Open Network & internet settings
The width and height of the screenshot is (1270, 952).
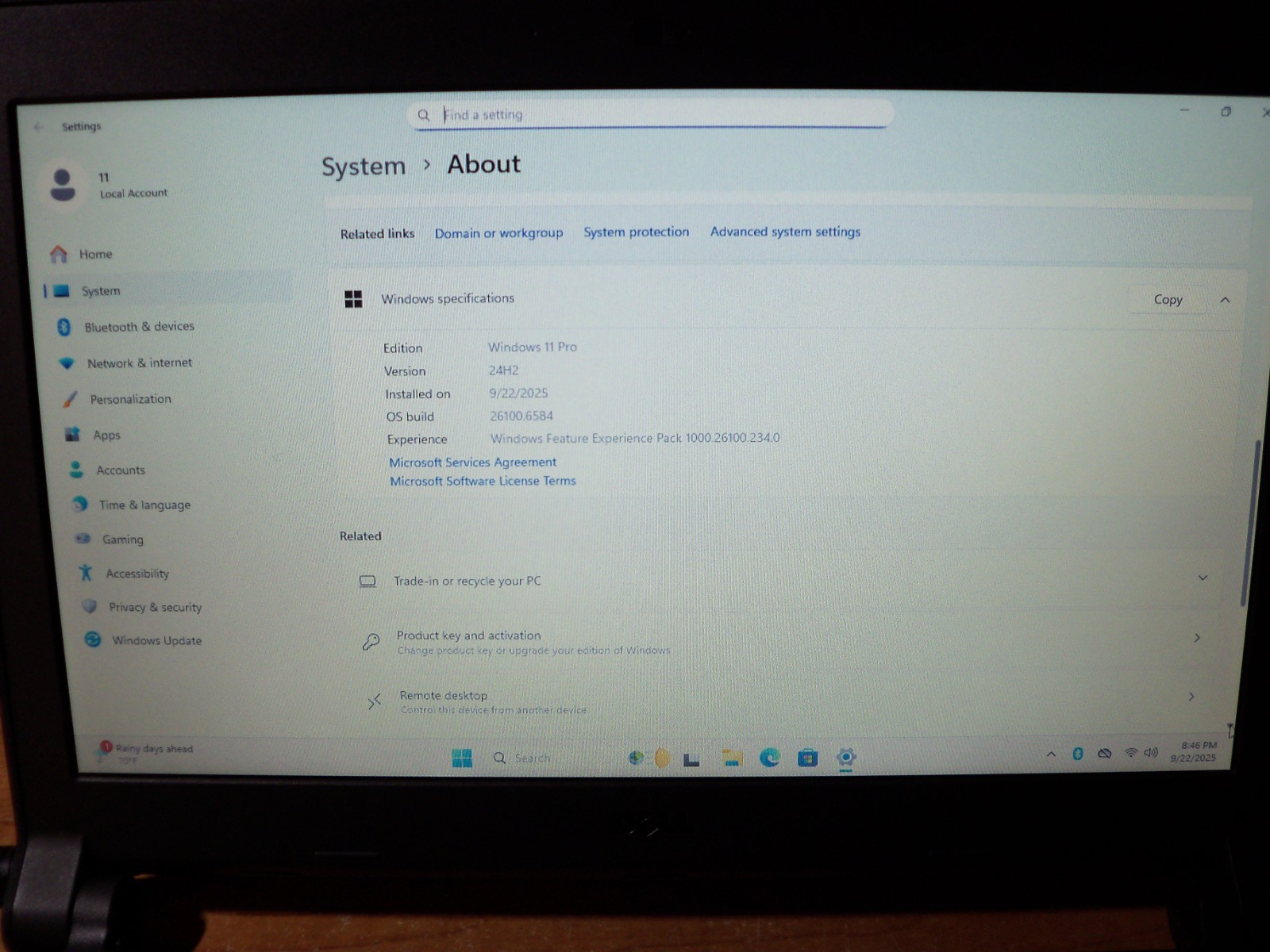click(139, 363)
